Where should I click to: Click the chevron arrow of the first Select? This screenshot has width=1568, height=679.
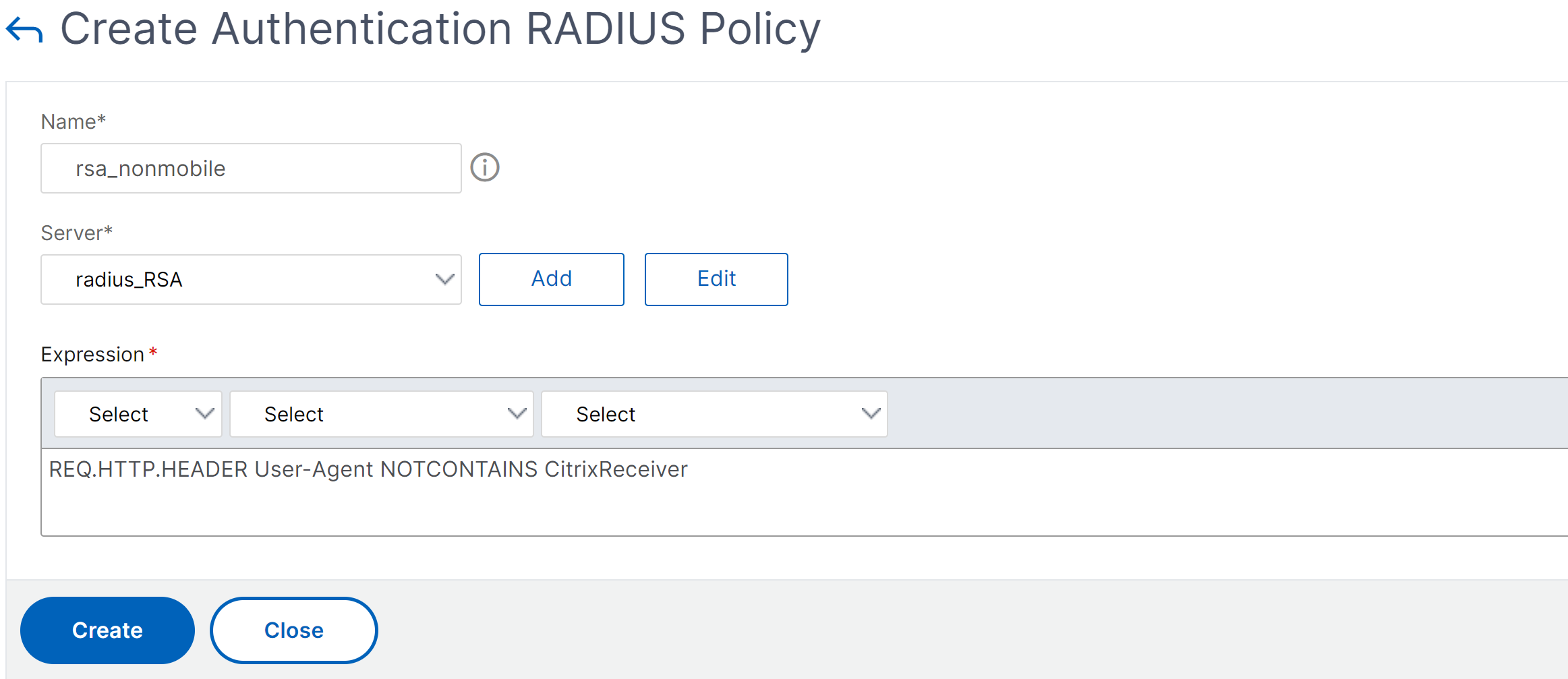(204, 413)
